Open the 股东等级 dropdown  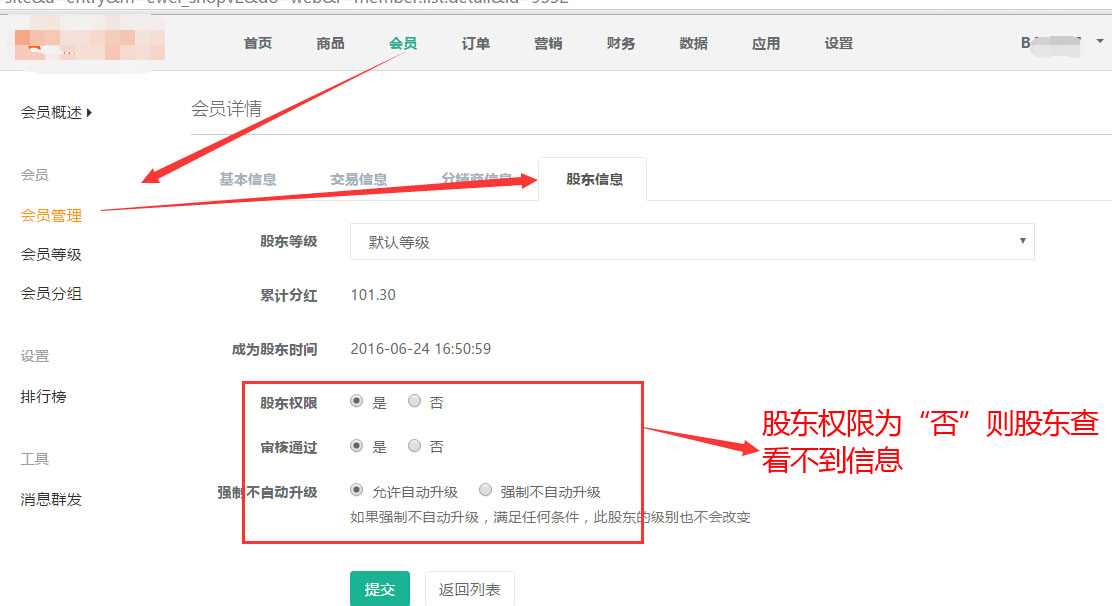(691, 242)
